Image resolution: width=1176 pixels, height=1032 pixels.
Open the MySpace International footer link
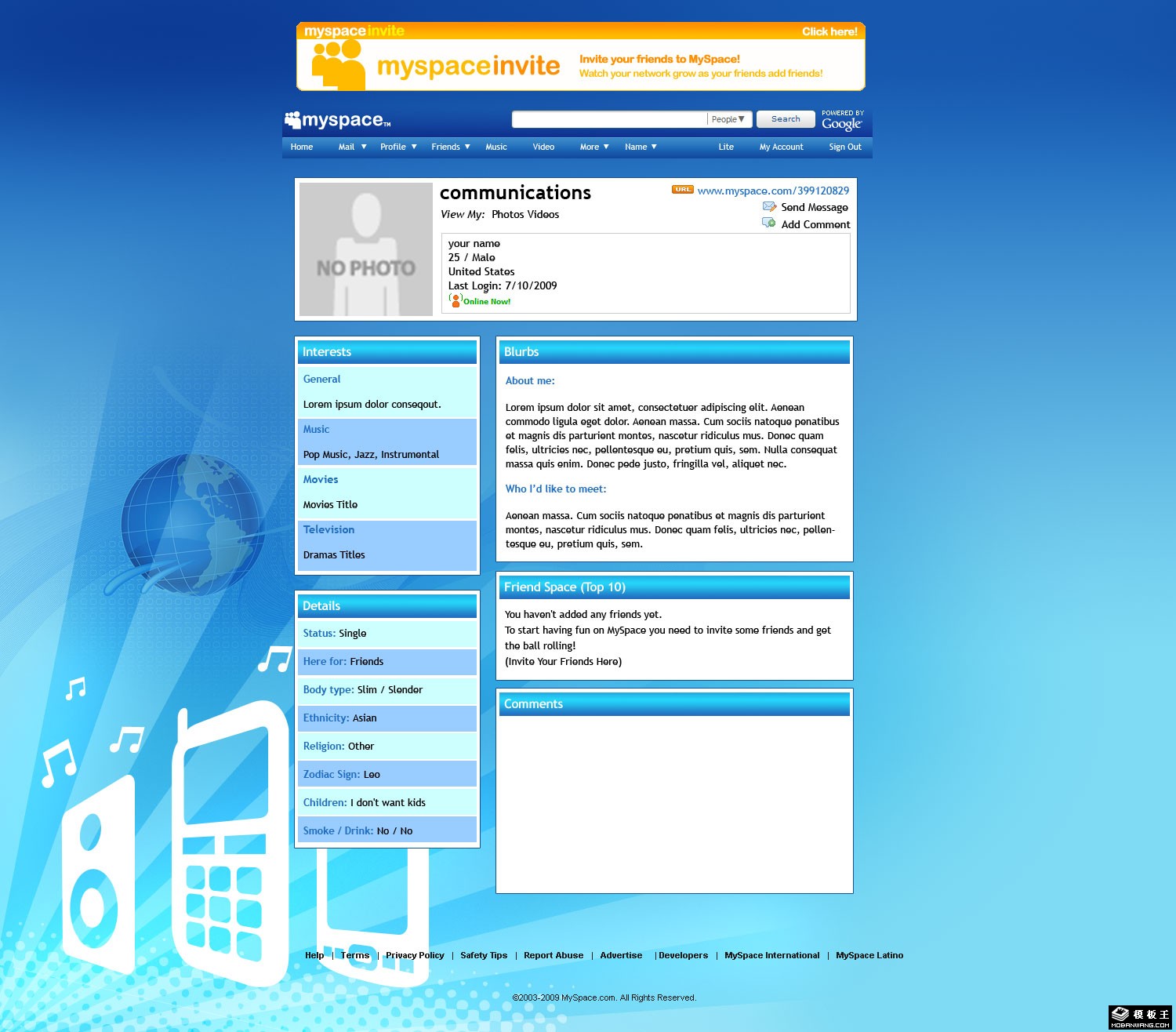tap(772, 955)
